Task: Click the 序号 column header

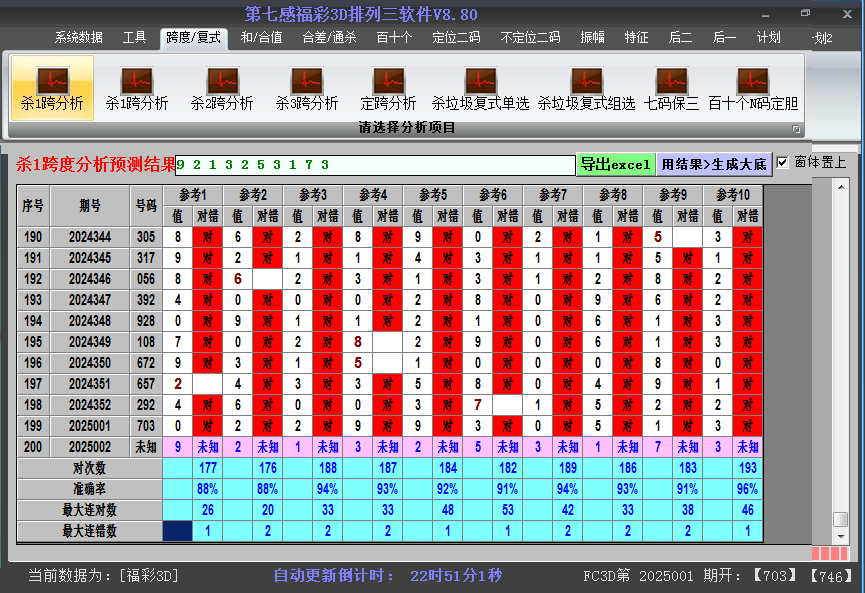Action: [33, 206]
